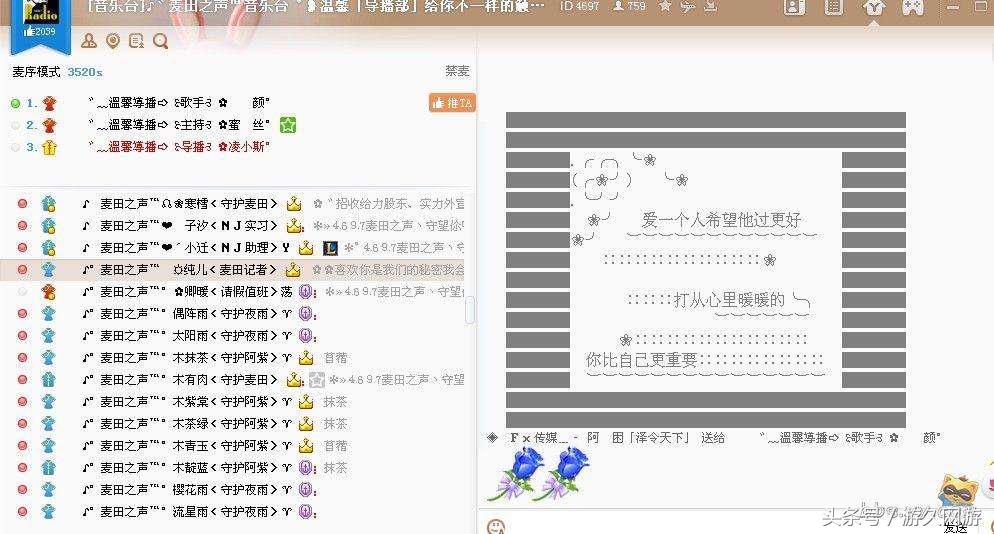Select user 太阳雨 <守护夜雨>
This screenshot has width=994, height=534.
(x=187, y=335)
